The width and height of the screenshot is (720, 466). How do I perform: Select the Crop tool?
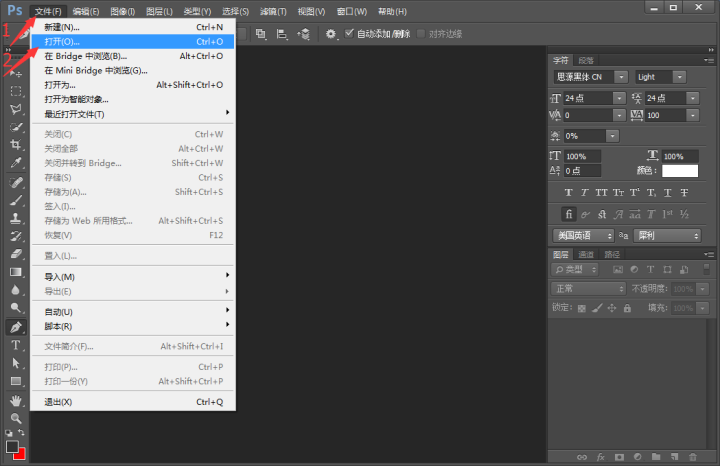click(16, 145)
